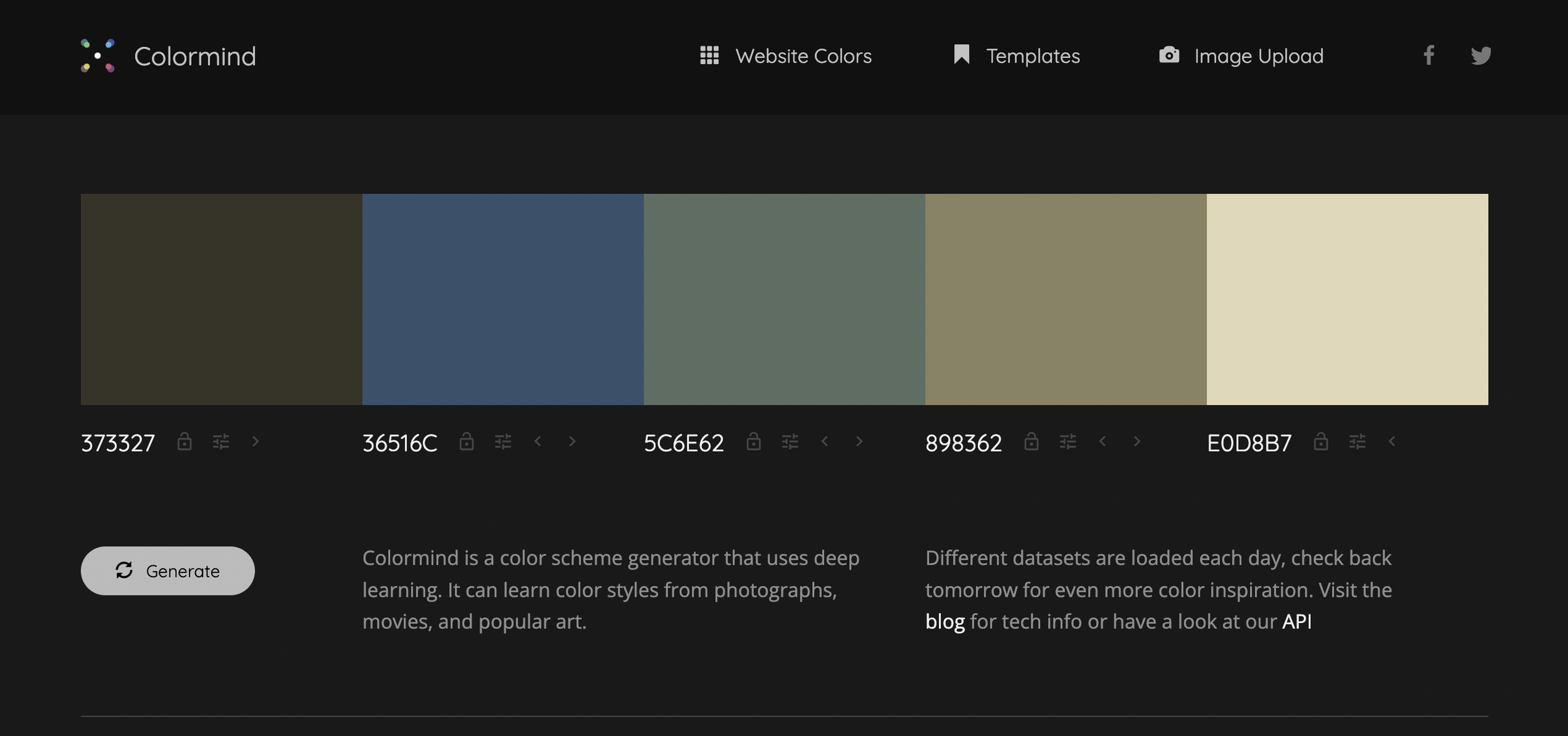Open adjust sliders for color 36516C
This screenshot has width=1568, height=736.
[x=503, y=442]
